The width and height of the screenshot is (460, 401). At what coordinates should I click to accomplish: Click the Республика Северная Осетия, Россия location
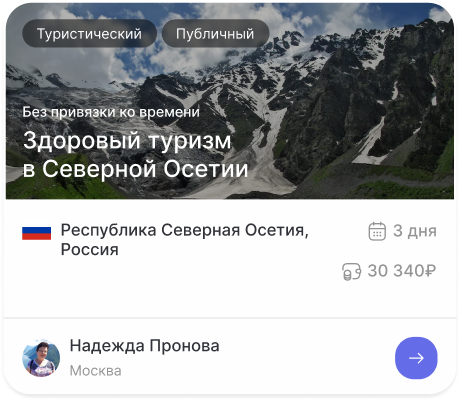(x=185, y=240)
